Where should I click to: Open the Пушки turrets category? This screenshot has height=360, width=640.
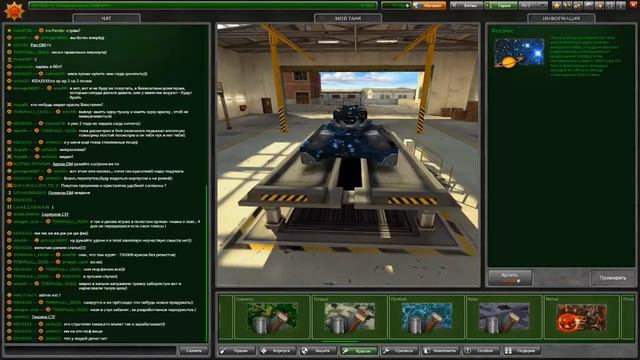point(237,351)
